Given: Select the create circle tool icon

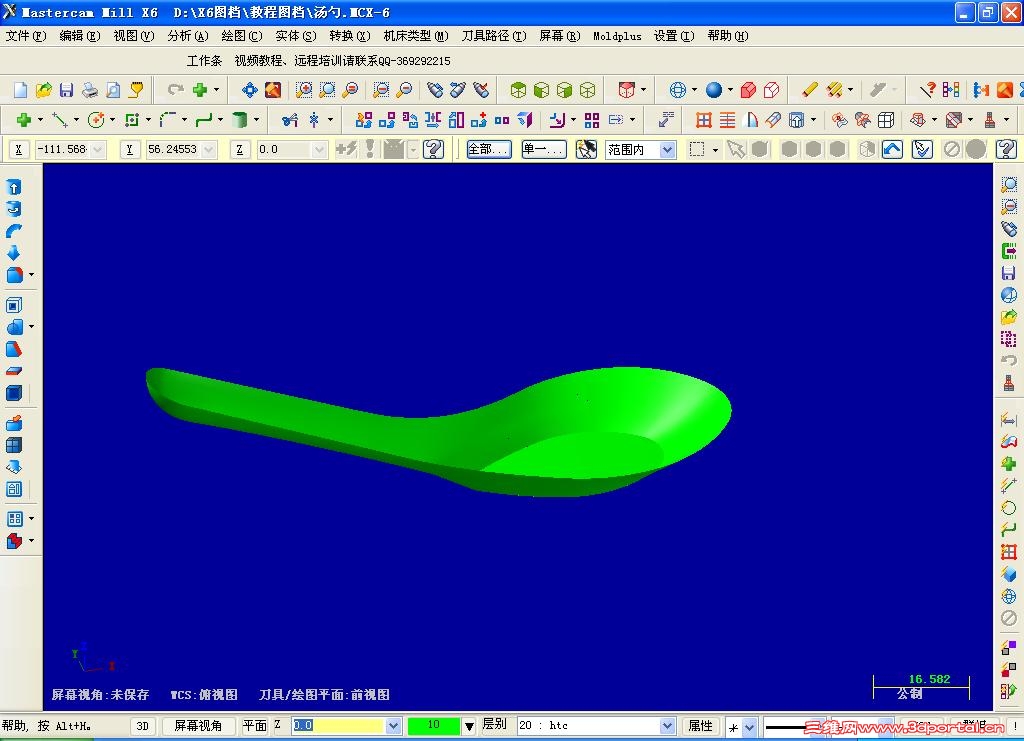Looking at the screenshot, I should click(96, 119).
